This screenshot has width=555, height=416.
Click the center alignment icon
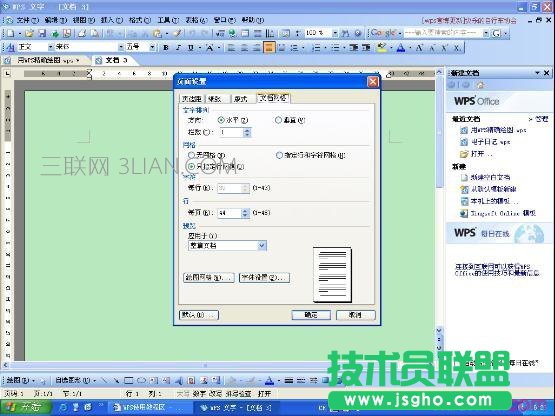pyautogui.click(x=244, y=47)
